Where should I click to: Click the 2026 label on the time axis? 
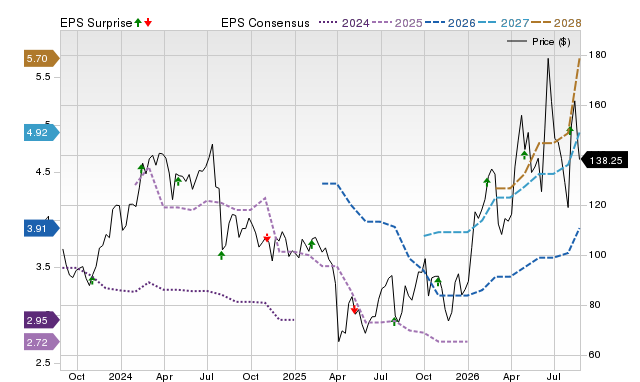tap(467, 376)
